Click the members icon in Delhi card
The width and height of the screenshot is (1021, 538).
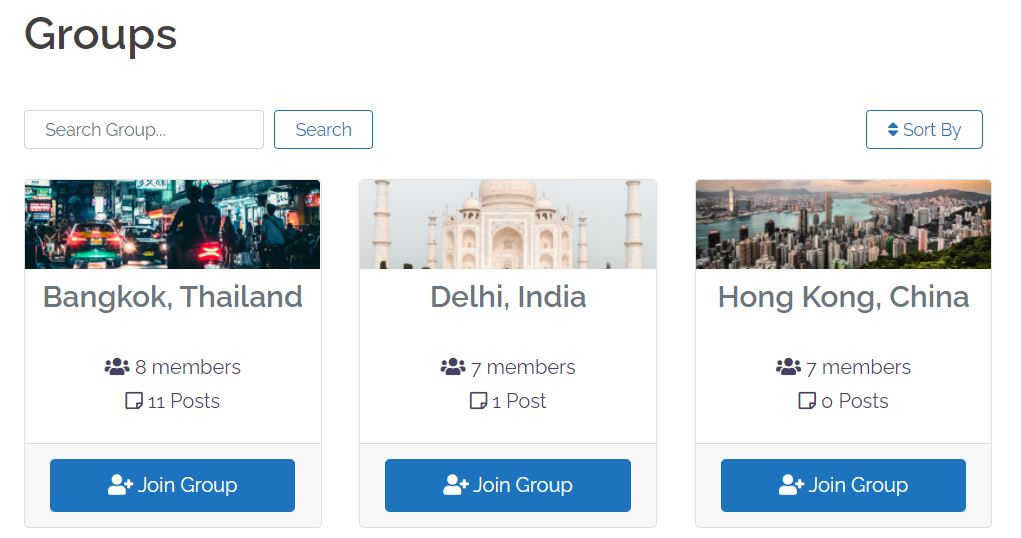coord(453,367)
